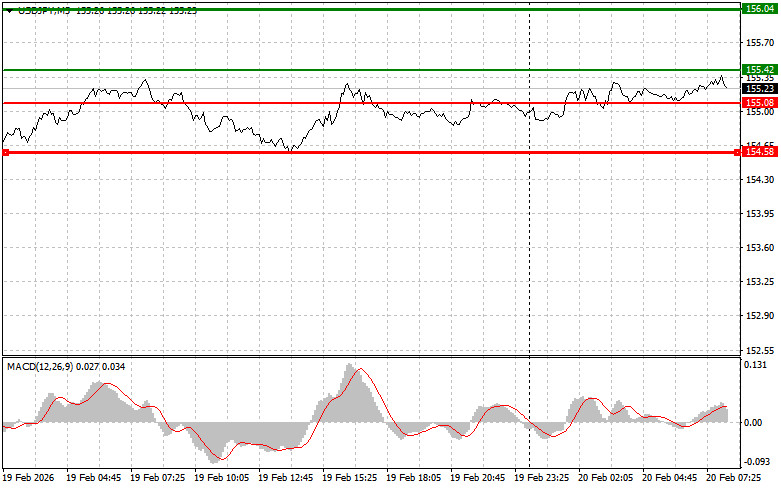Click the red 155.08 price tag
Viewport: 781px width, 489px height.
pyautogui.click(x=759, y=102)
